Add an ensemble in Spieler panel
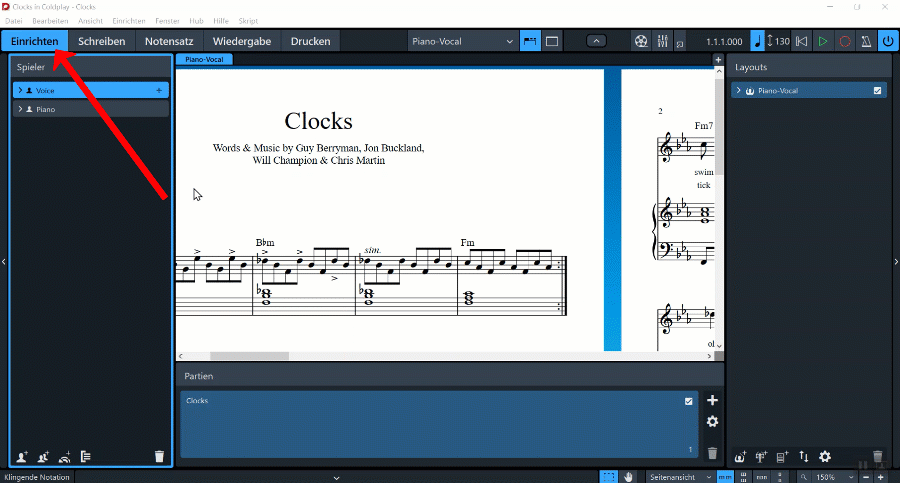Viewport: 900px width, 483px height. (64, 457)
